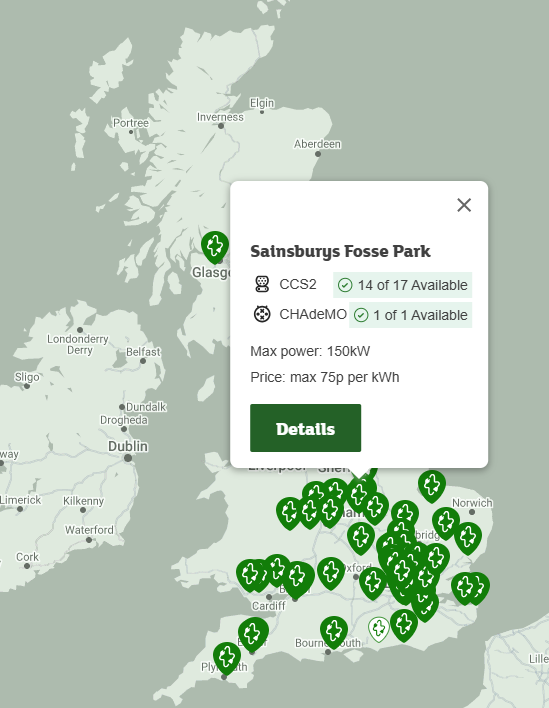Select the charger pin near Plymouth
The image size is (549, 708).
point(227,658)
